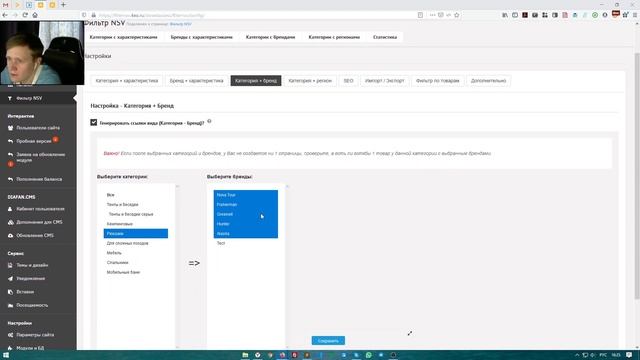Select Мебель in the categories list
The height and width of the screenshot is (360, 640).
point(136,253)
